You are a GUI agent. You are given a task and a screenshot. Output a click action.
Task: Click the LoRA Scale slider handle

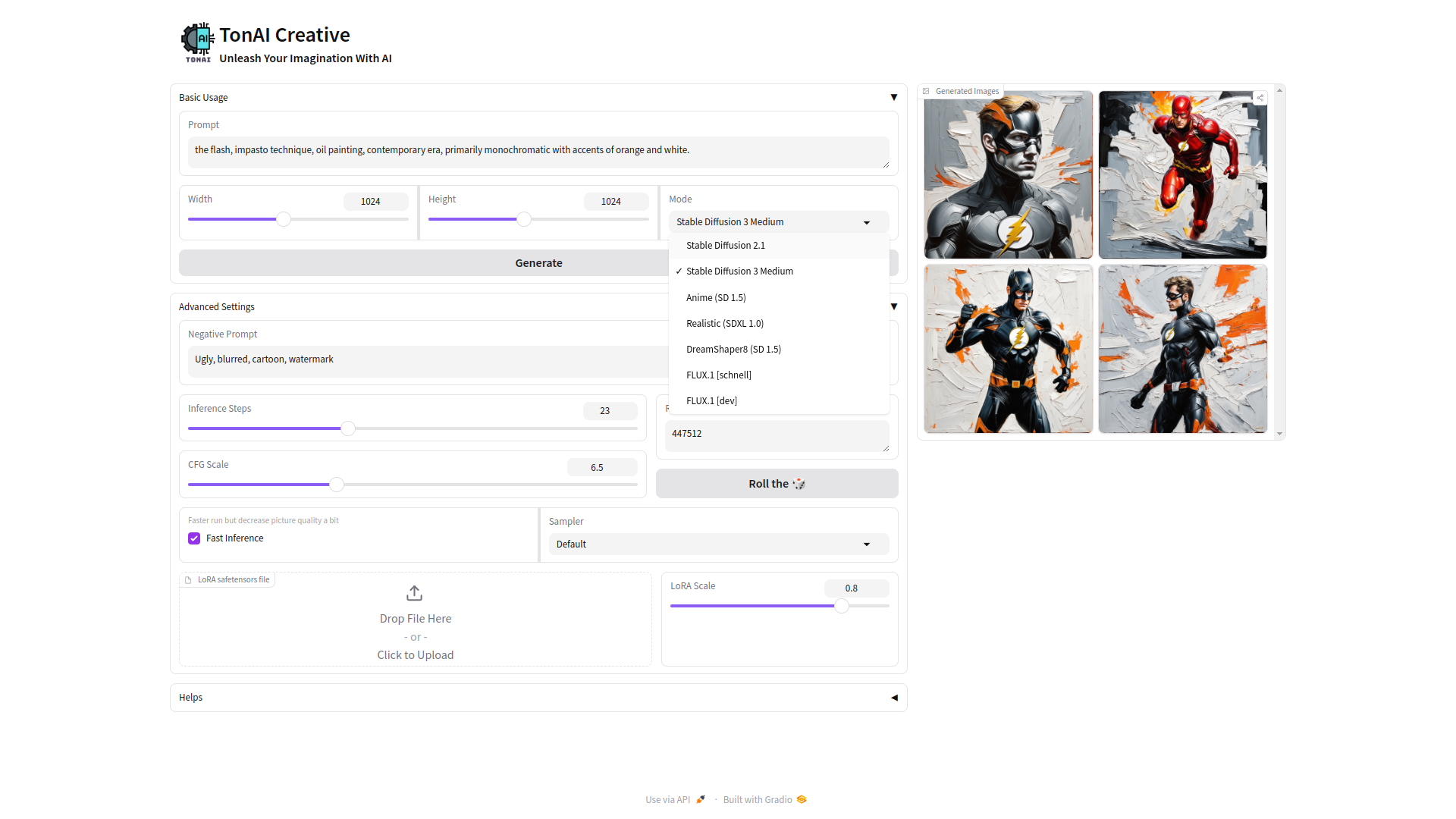coord(842,606)
